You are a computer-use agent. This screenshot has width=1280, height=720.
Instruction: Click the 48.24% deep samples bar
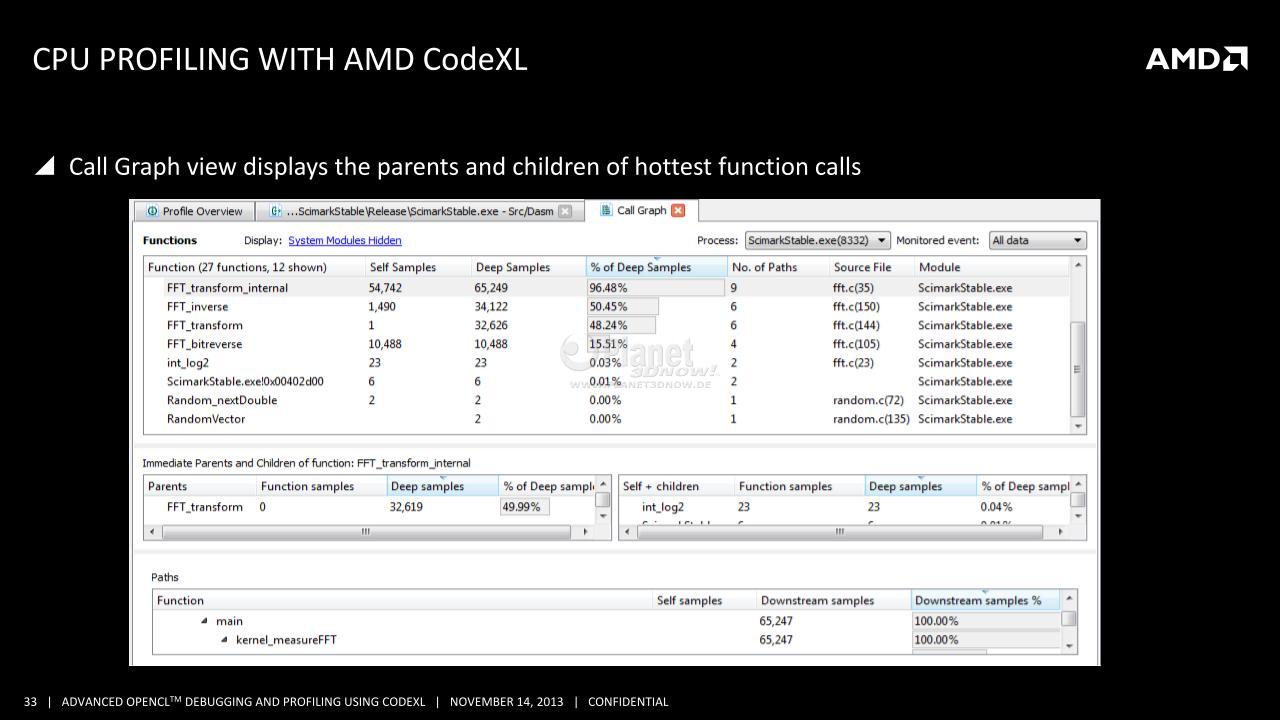621,325
